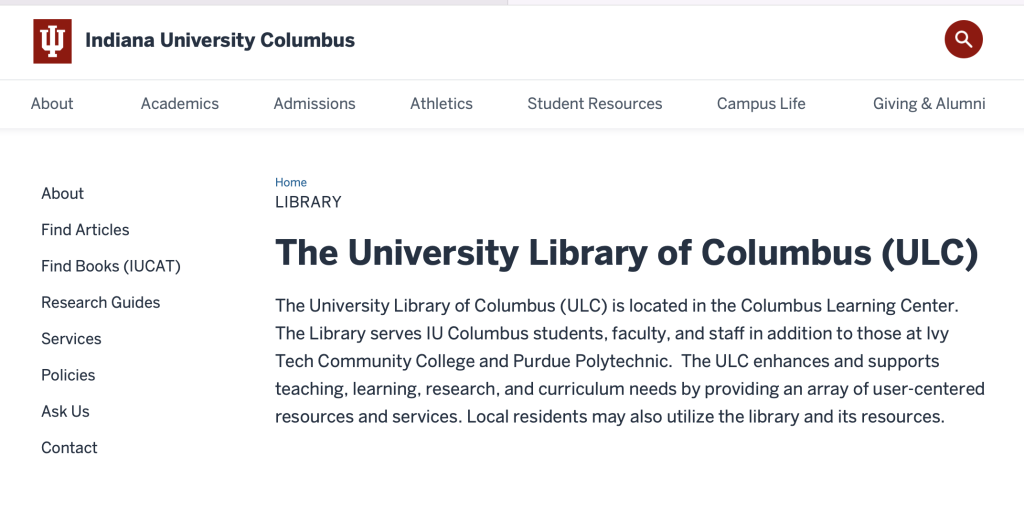Go to Athletics in the navigation bar
This screenshot has width=1024, height=521.
coord(441,104)
